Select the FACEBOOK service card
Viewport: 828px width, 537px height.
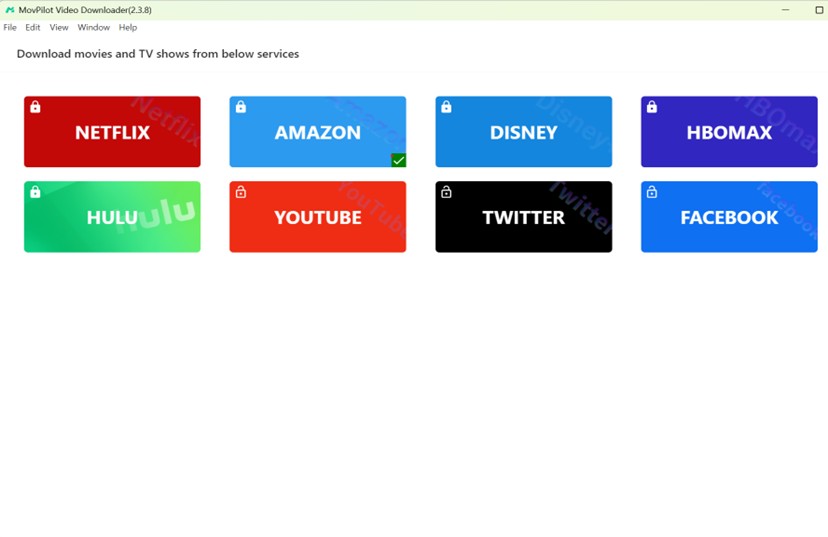click(729, 216)
